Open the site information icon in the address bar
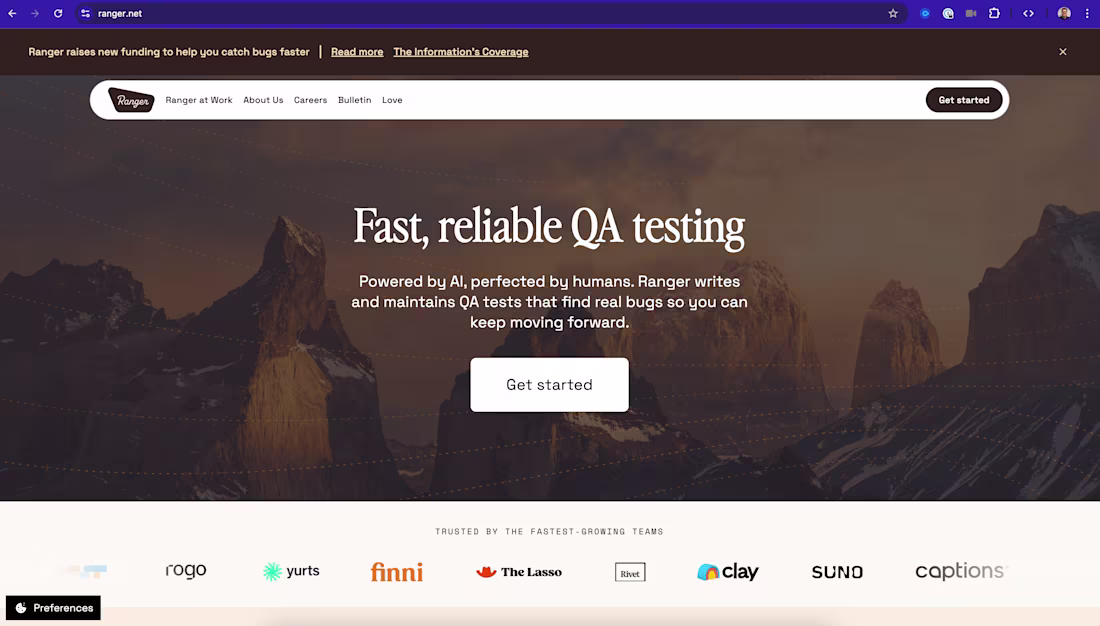The image size is (1100, 626). tap(85, 14)
